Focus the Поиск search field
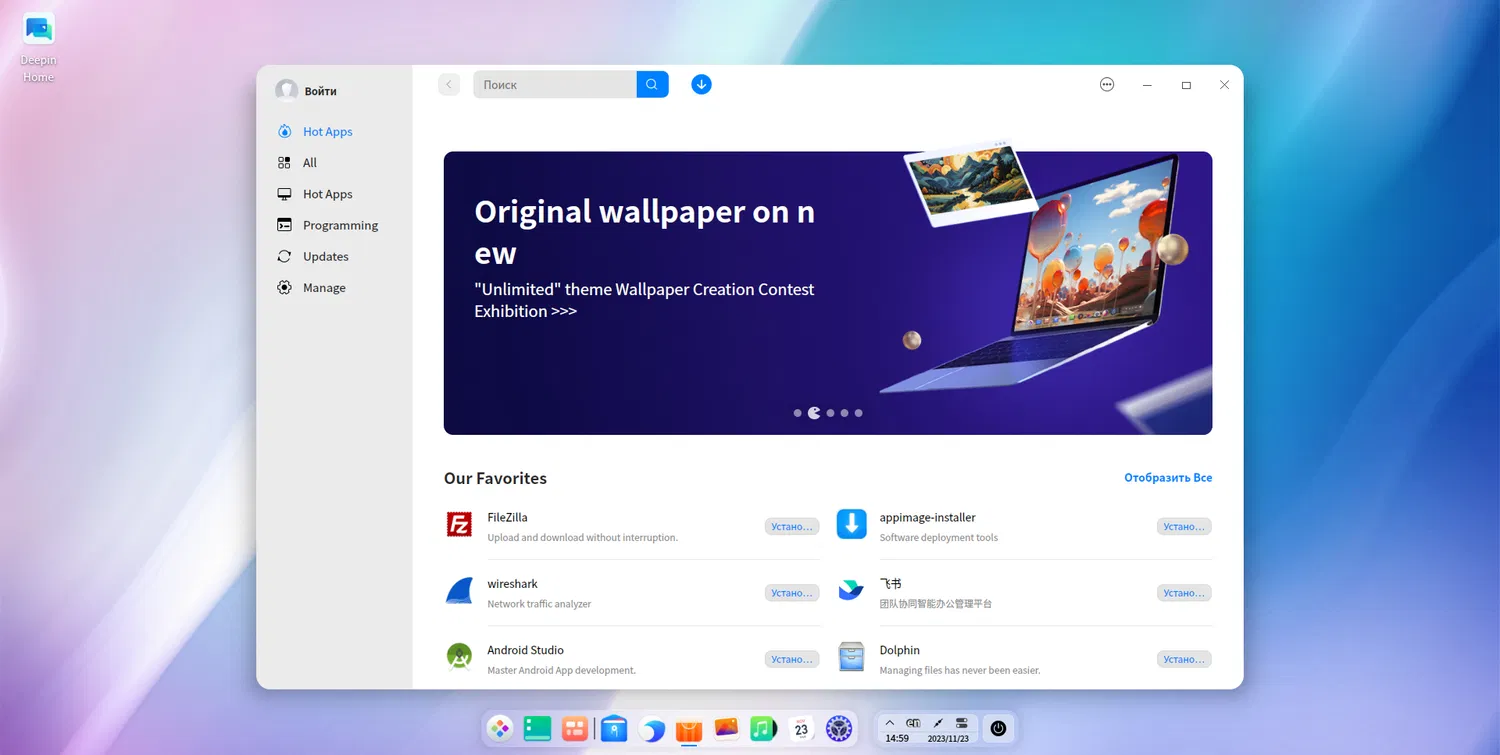1500x755 pixels. [555, 85]
